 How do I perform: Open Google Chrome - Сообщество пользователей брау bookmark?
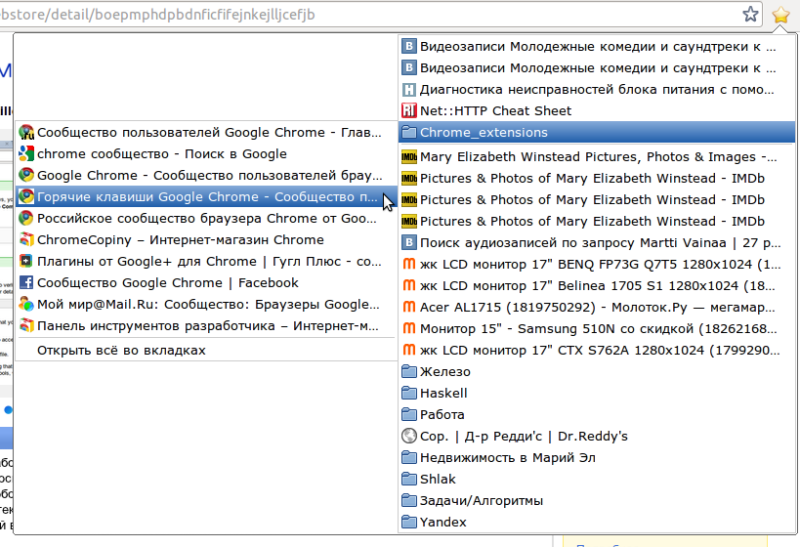point(207,175)
